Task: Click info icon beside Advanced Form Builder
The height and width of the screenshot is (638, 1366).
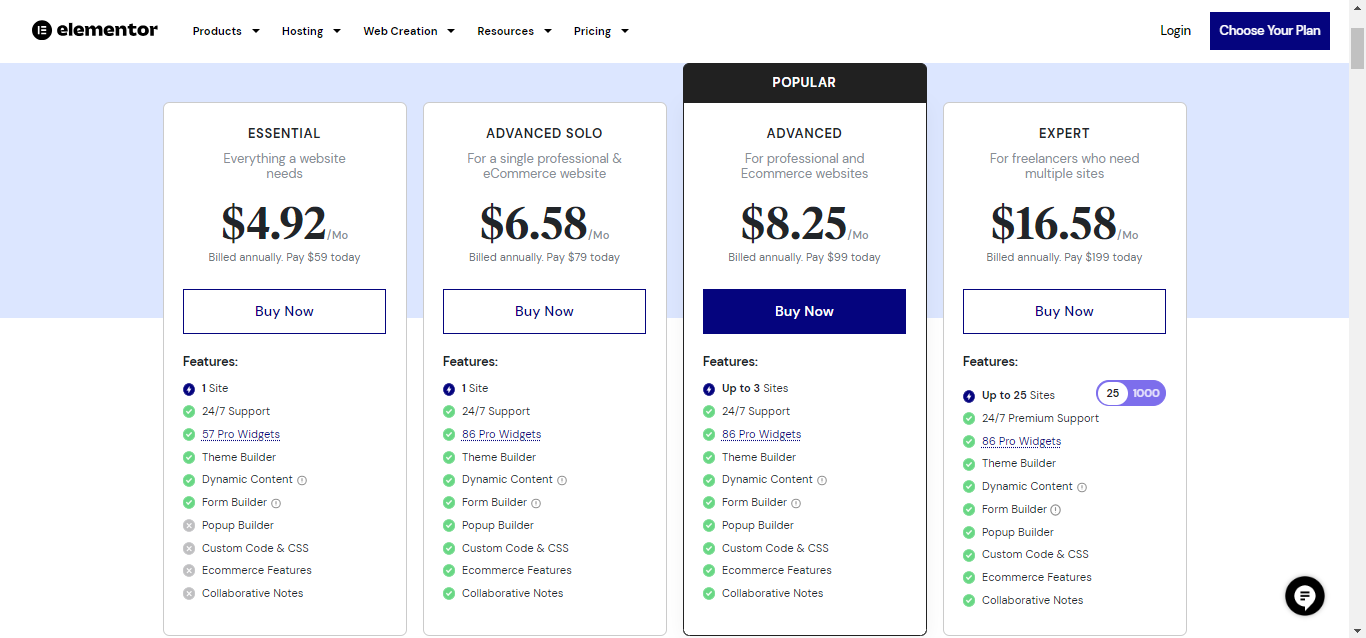Action: click(x=796, y=503)
